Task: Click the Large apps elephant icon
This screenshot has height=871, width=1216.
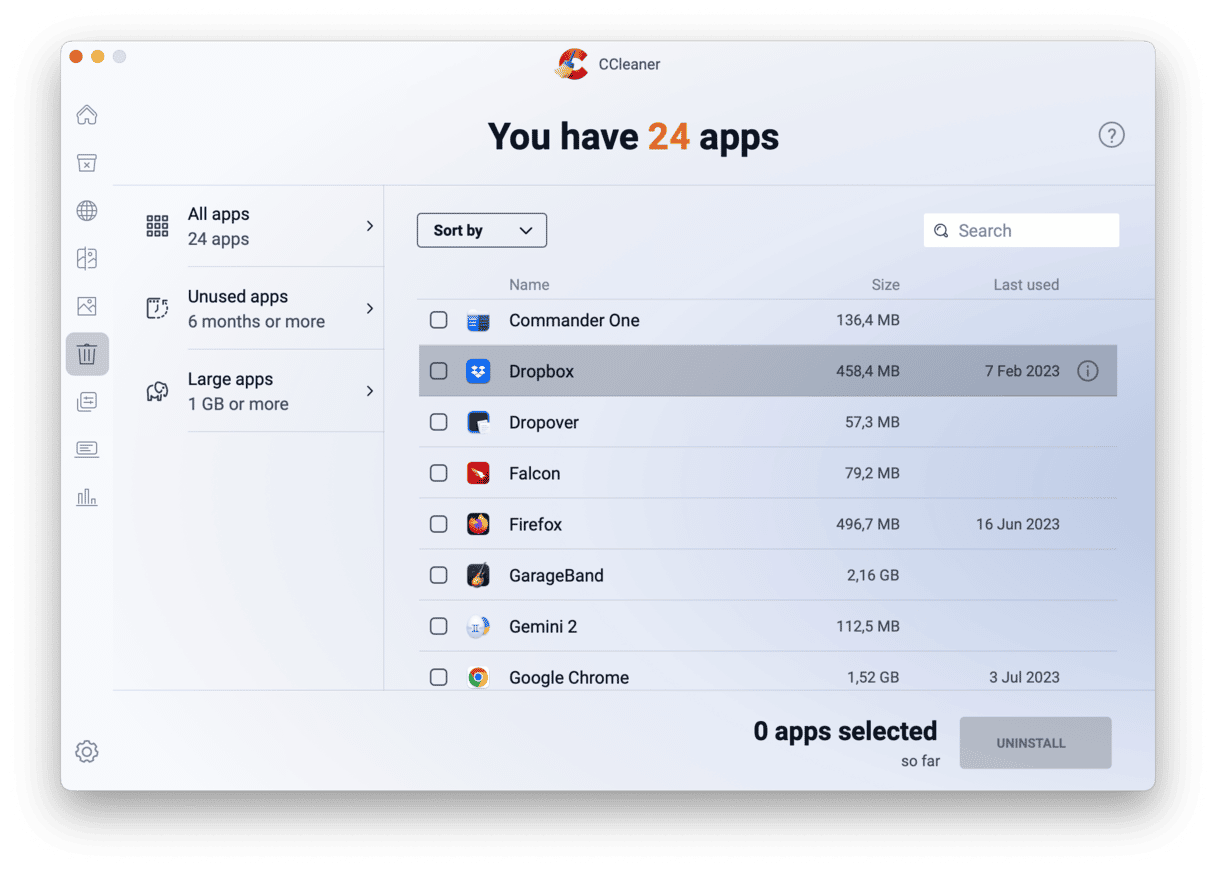Action: [x=157, y=391]
